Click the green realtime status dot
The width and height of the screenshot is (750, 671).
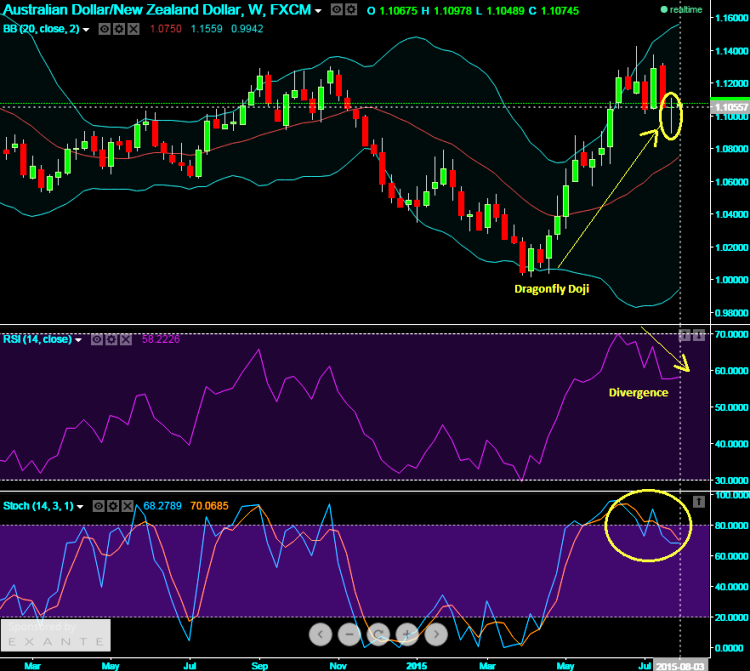[664, 10]
